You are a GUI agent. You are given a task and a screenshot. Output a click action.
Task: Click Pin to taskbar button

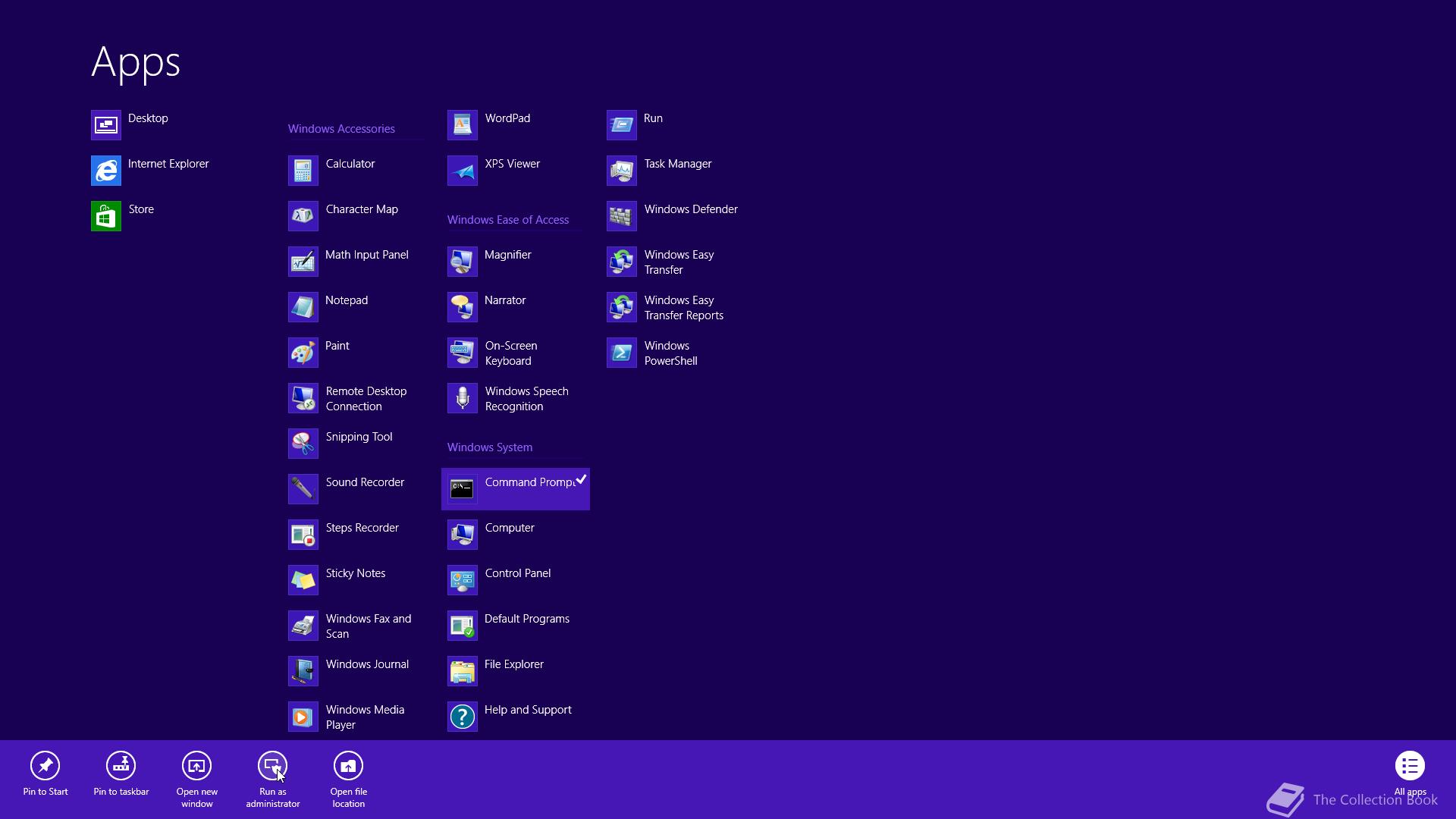(121, 773)
